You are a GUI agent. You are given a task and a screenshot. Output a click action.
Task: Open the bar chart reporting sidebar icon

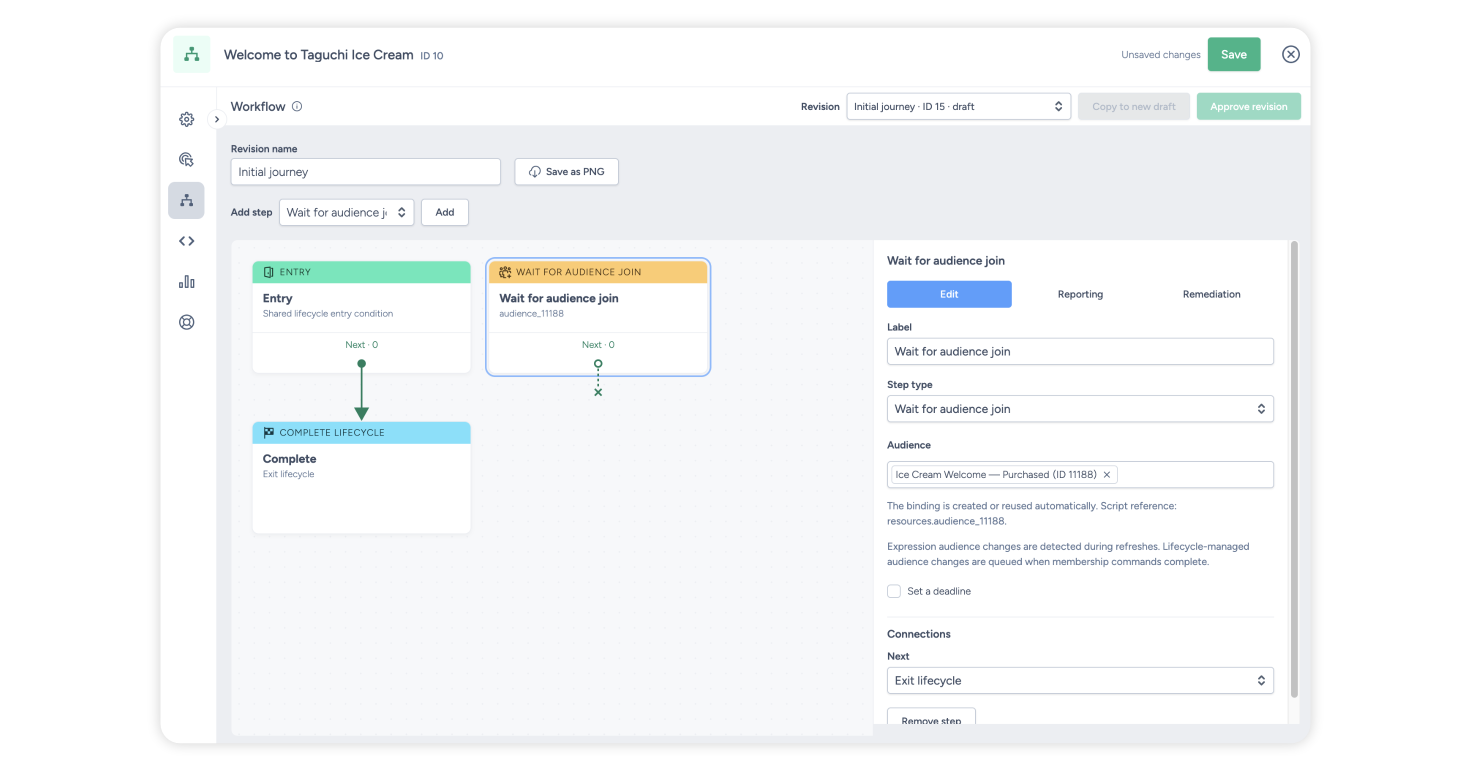coord(186,282)
